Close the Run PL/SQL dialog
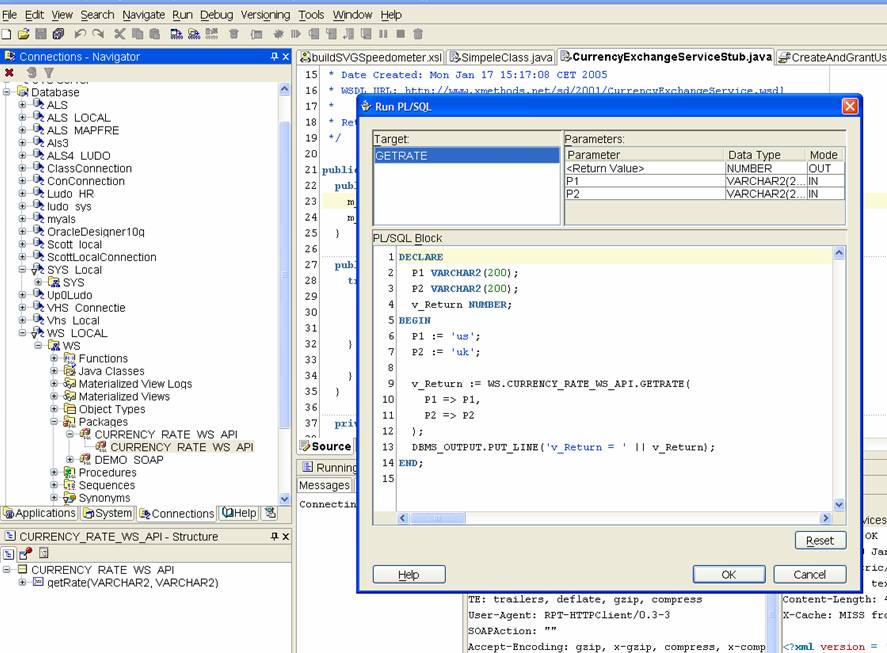 (x=849, y=106)
